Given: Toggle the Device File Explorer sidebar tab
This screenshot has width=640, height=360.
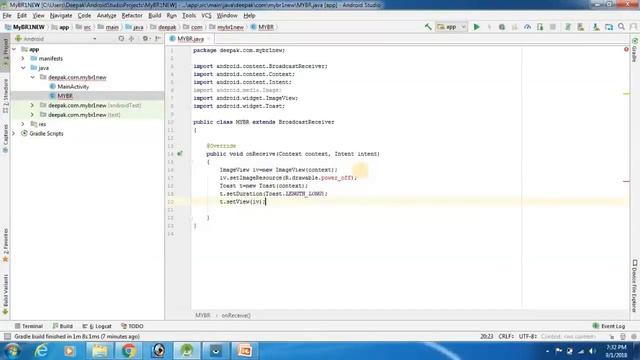Looking at the screenshot, I should pyautogui.click(x=635, y=286).
